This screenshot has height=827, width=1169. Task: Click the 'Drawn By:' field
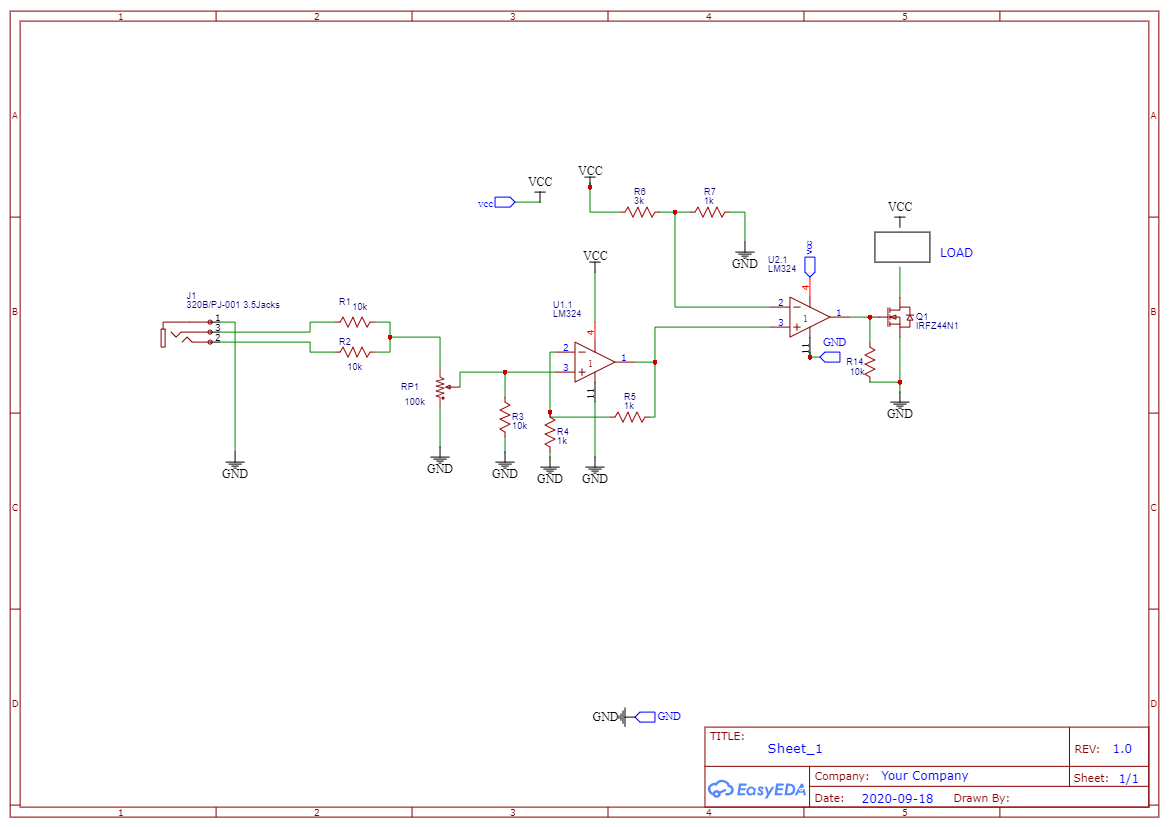pos(981,798)
